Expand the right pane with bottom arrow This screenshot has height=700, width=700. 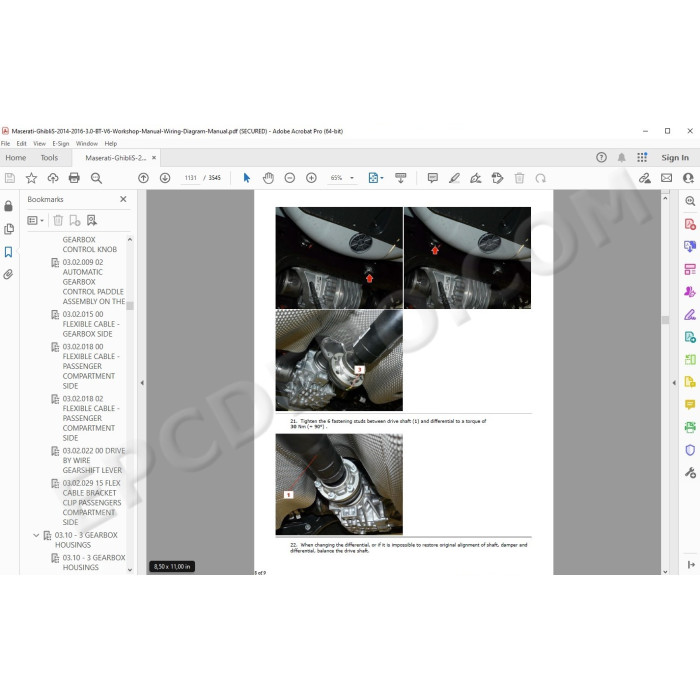[691, 565]
